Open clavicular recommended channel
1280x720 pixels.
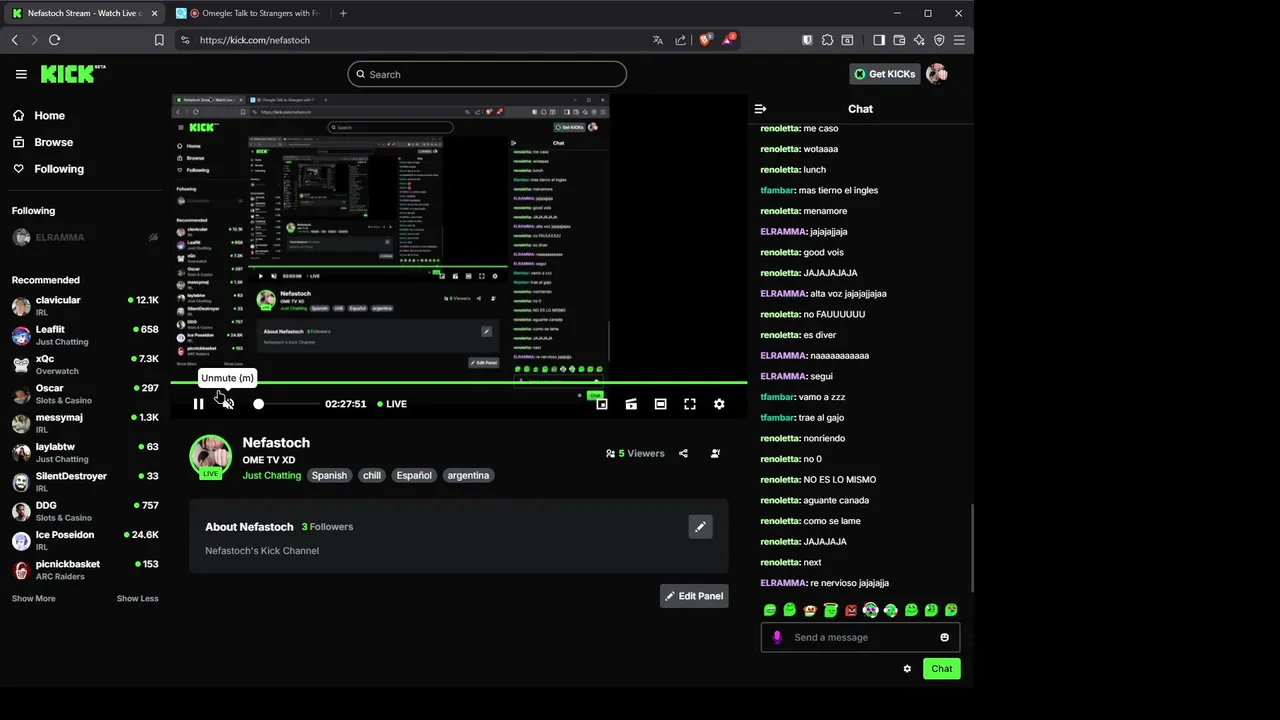[x=85, y=306]
